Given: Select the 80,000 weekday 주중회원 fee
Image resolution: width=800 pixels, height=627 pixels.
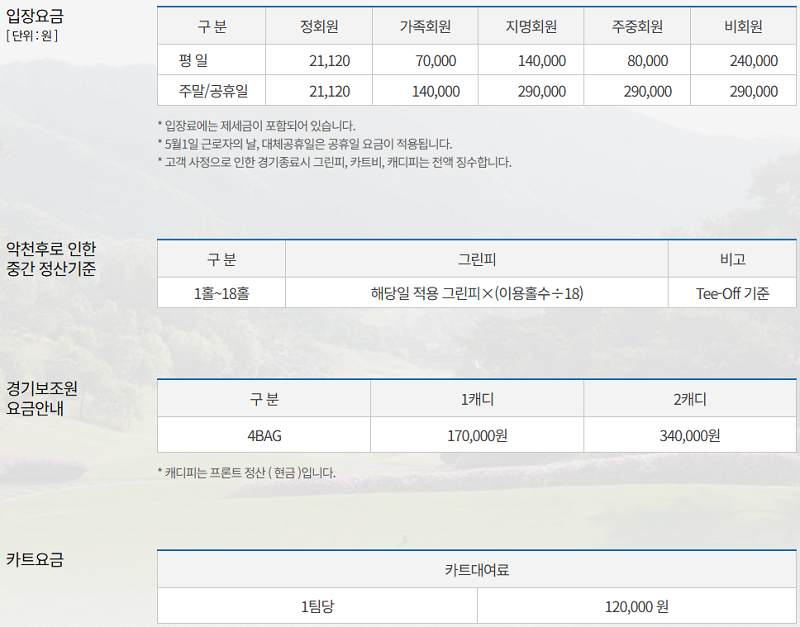Looking at the screenshot, I should click(x=647, y=61).
